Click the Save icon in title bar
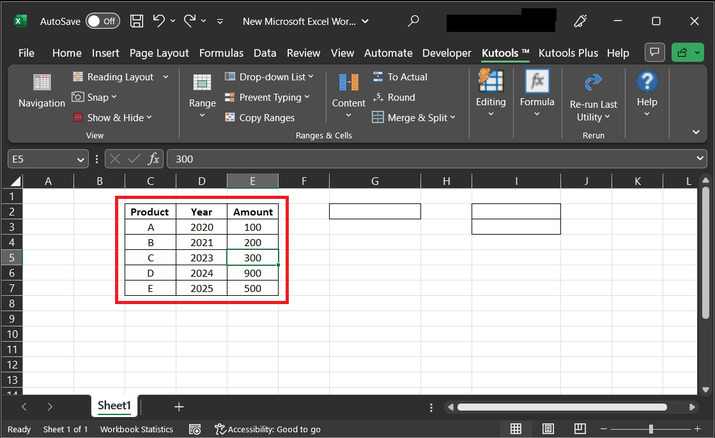Viewport: 715px width, 438px height. 137,20
